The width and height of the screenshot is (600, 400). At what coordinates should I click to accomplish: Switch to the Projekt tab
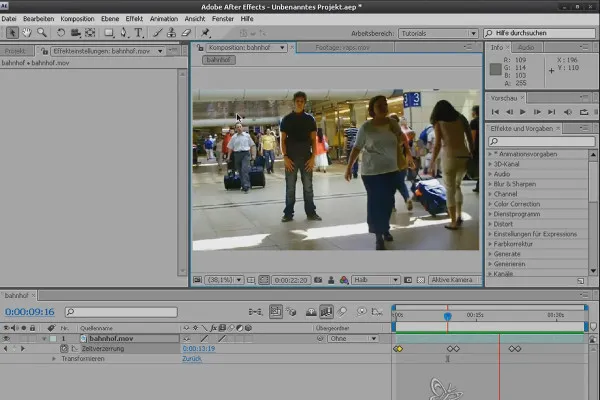pyautogui.click(x=16, y=51)
